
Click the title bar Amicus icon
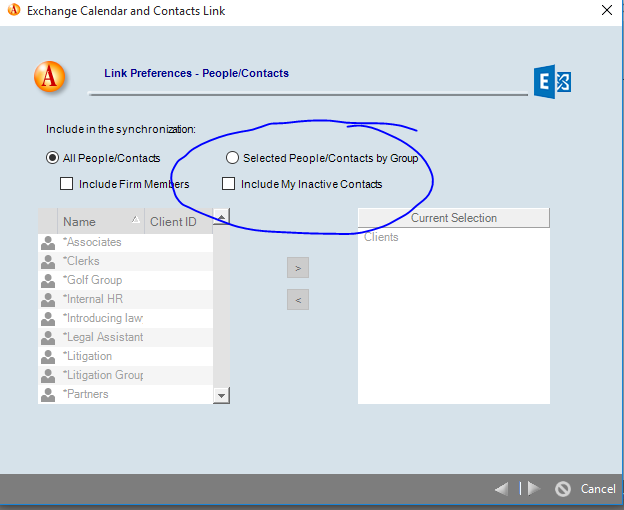pyautogui.click(x=14, y=10)
